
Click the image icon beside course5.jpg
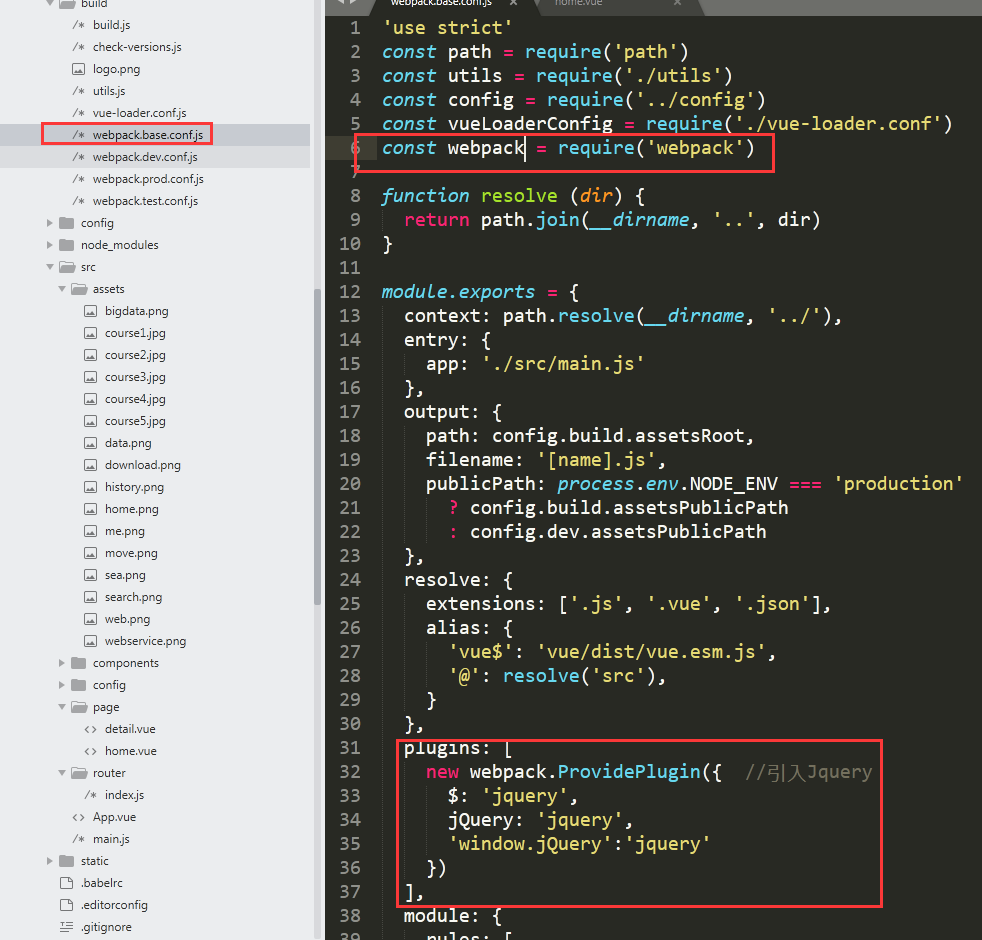tap(91, 421)
